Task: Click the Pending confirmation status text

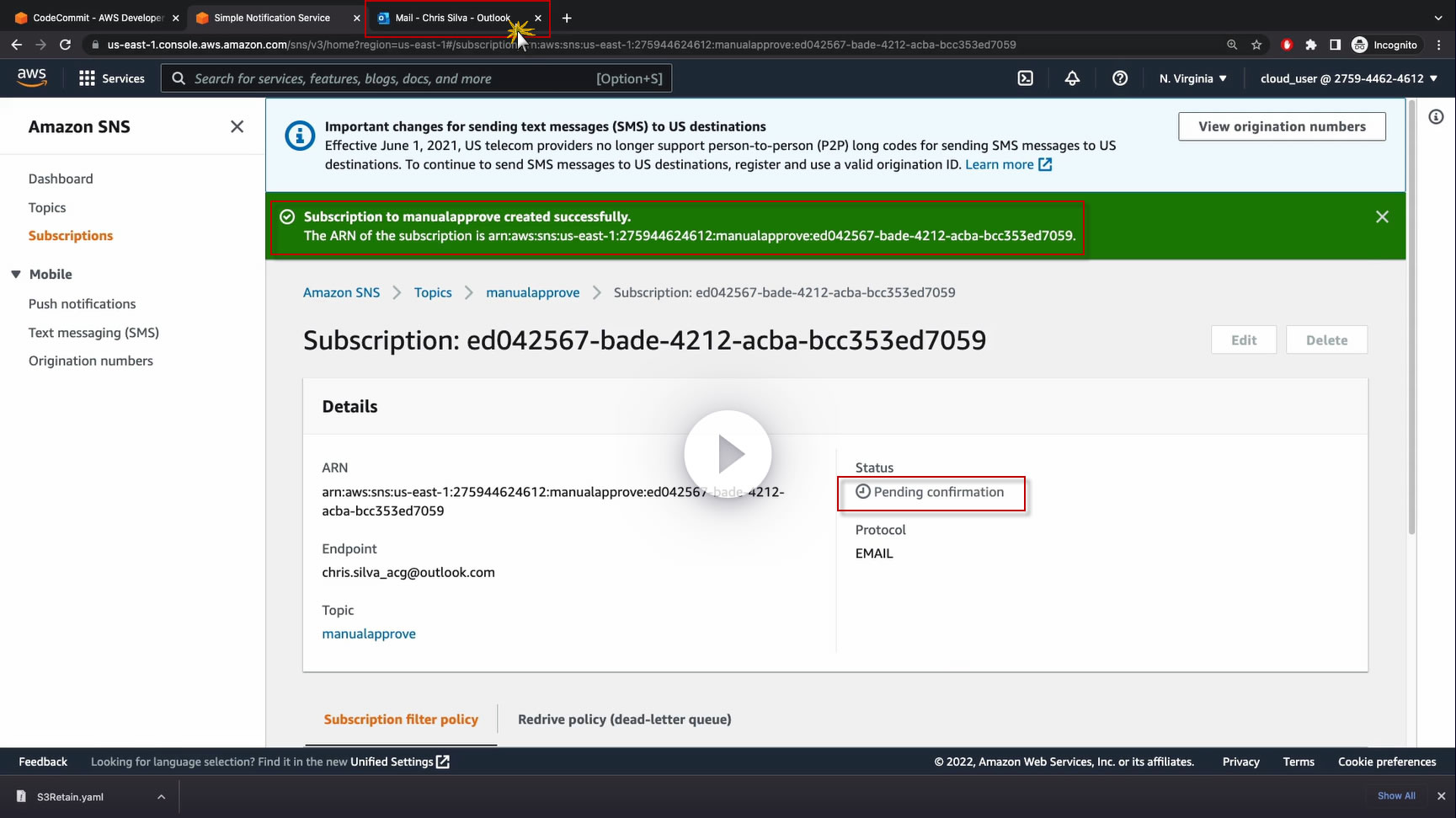Action: point(938,492)
